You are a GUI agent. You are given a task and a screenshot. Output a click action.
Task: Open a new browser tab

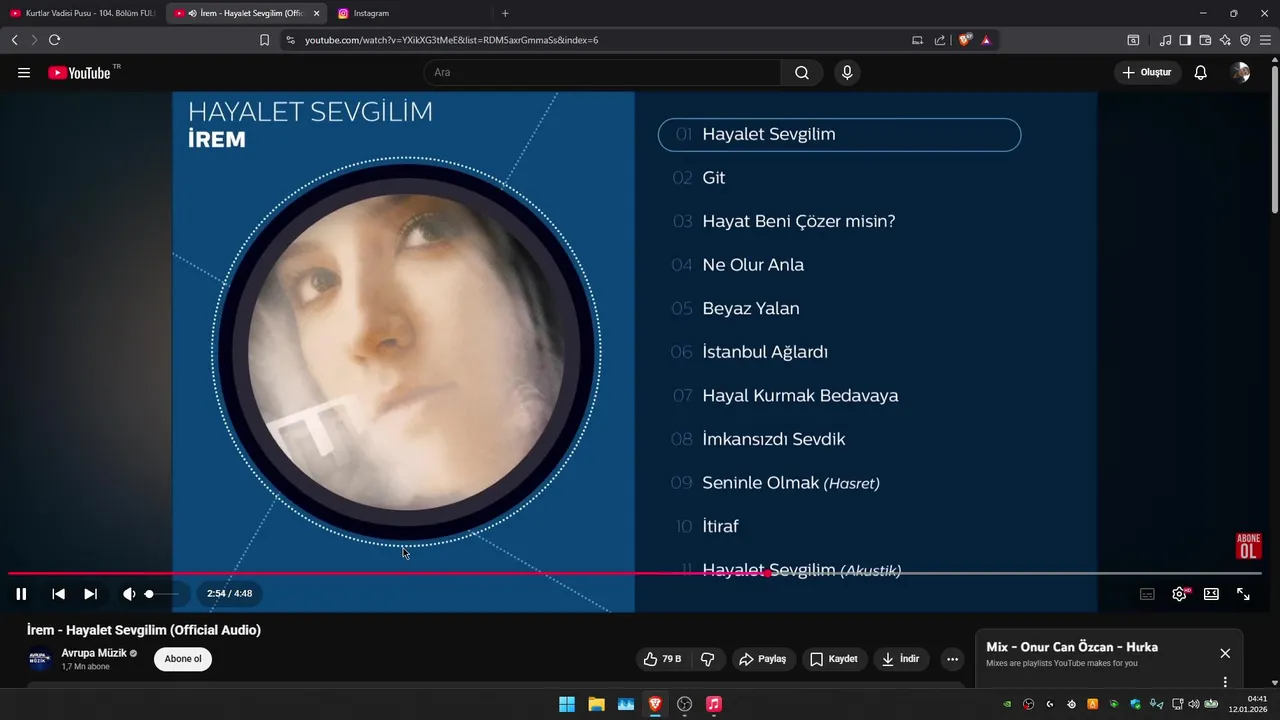(505, 13)
